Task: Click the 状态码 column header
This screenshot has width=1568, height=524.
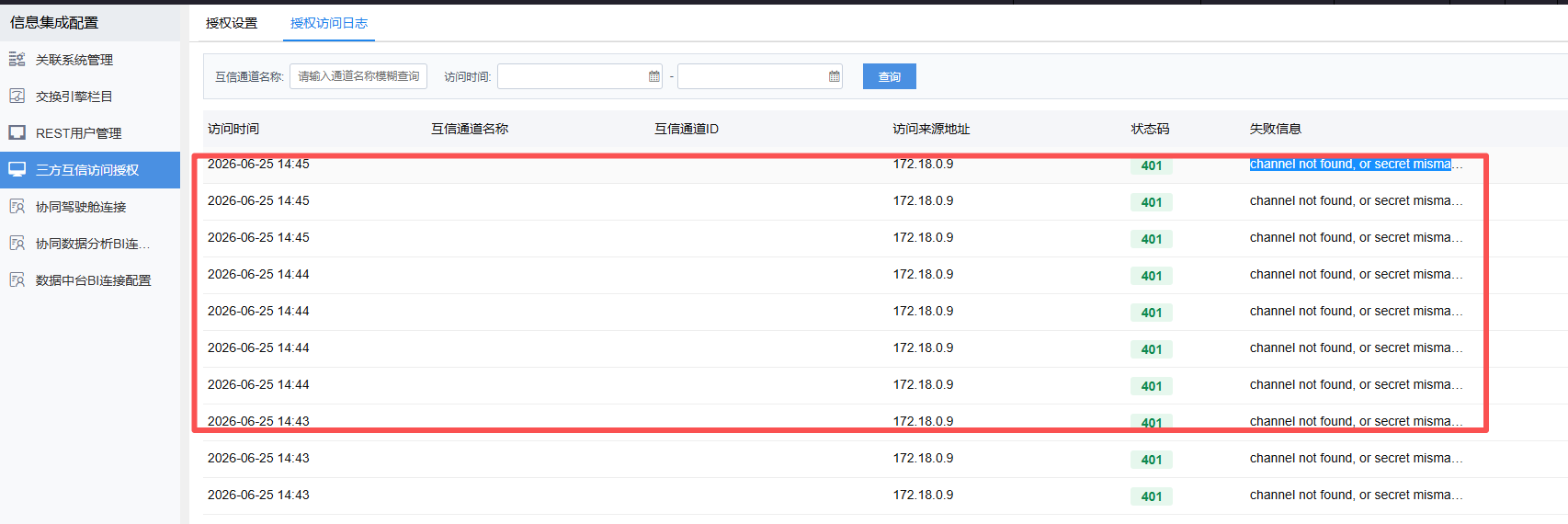Action: [x=1150, y=129]
